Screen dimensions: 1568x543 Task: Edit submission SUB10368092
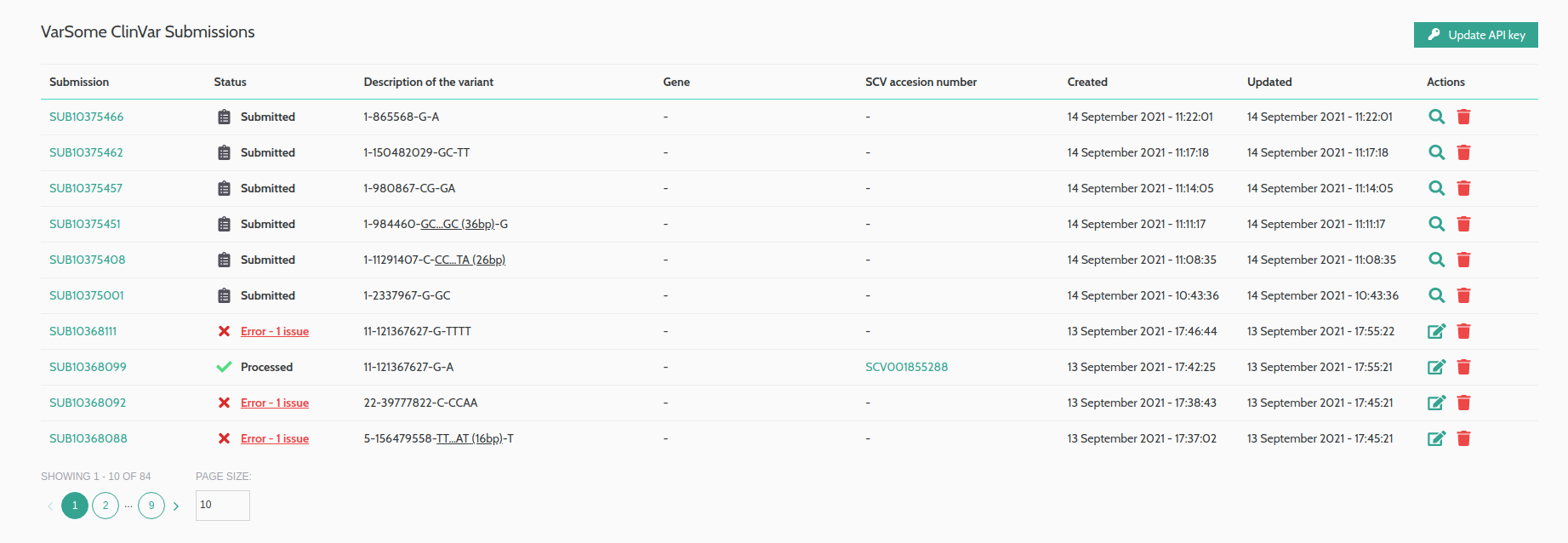(x=1436, y=403)
